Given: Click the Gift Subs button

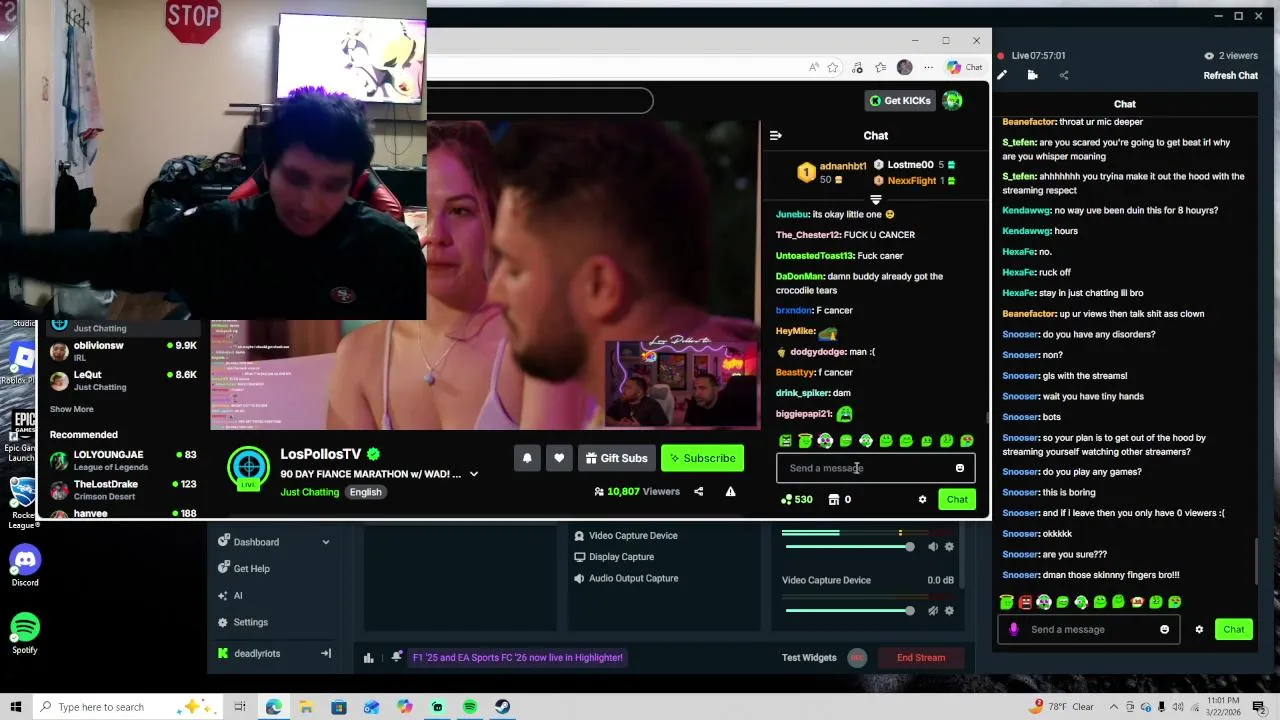Looking at the screenshot, I should pos(616,458).
